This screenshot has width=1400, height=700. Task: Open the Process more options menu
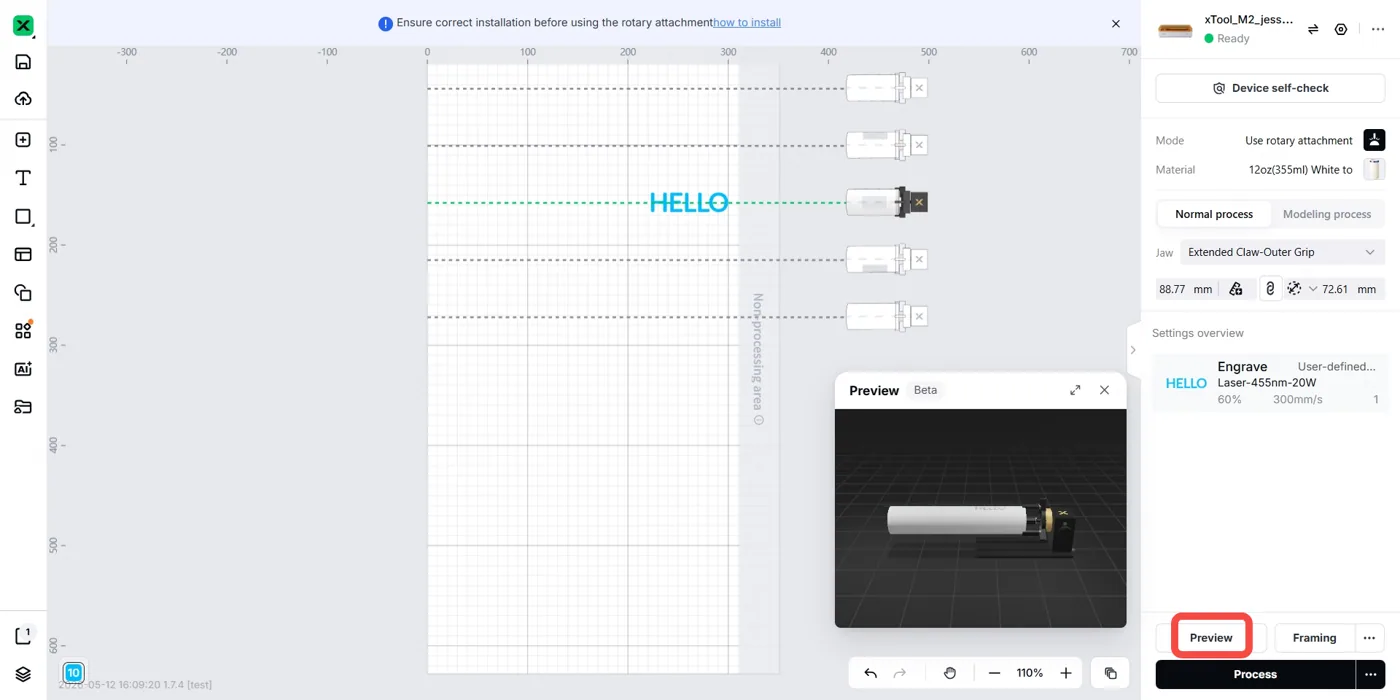tap(1370, 674)
